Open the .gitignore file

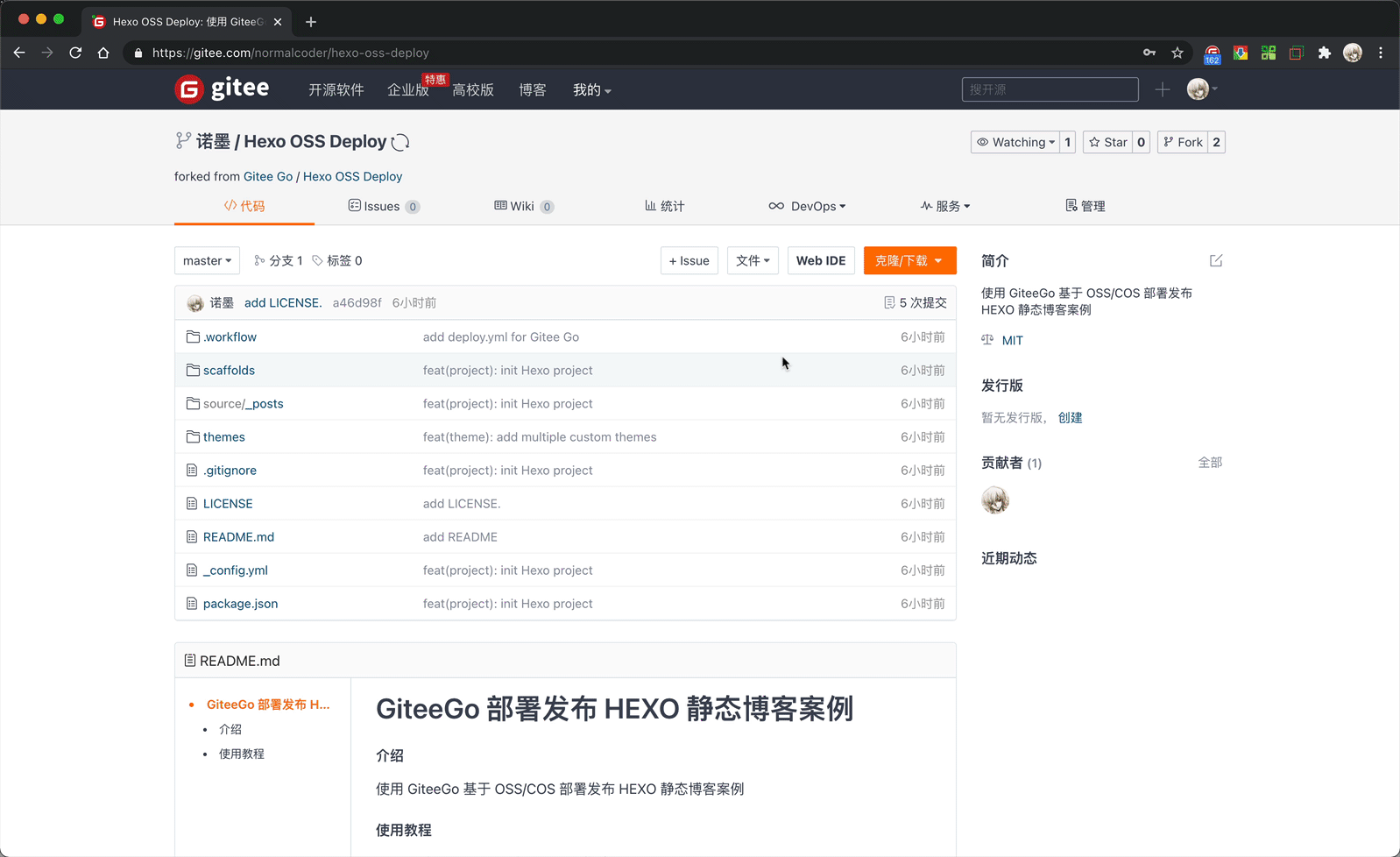[230, 470]
